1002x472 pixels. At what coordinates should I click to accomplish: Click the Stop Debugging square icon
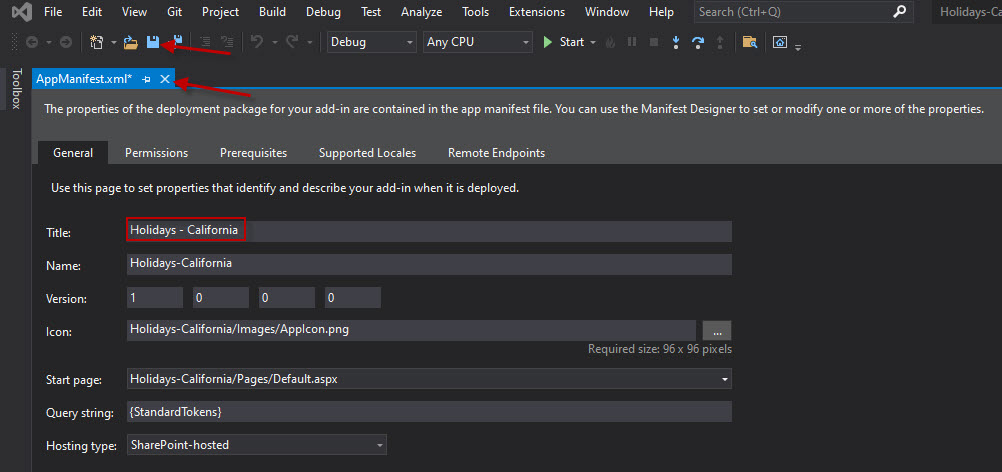coord(654,42)
